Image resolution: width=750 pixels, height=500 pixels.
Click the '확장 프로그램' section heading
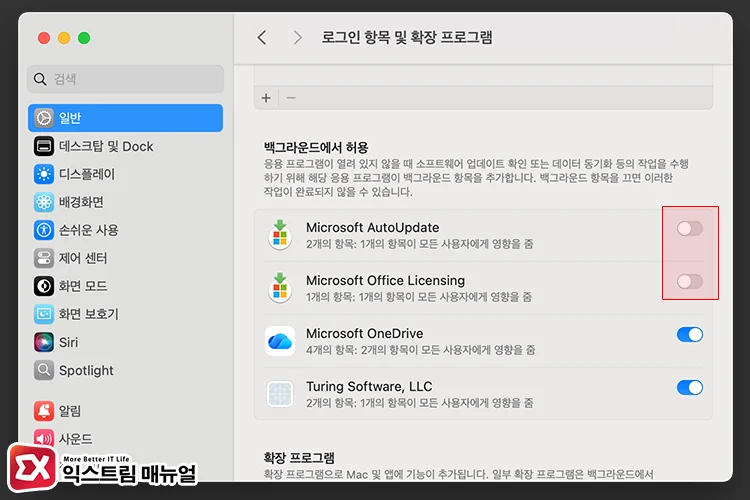tap(299, 458)
